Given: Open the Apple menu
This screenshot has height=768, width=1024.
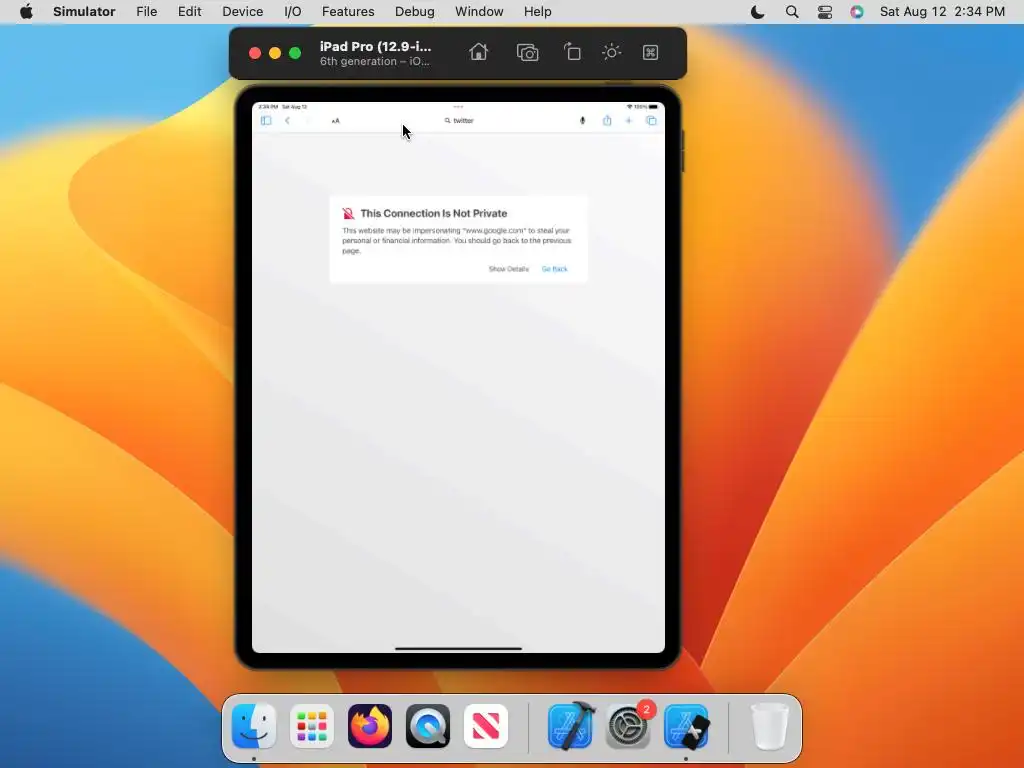Looking at the screenshot, I should coord(26,12).
